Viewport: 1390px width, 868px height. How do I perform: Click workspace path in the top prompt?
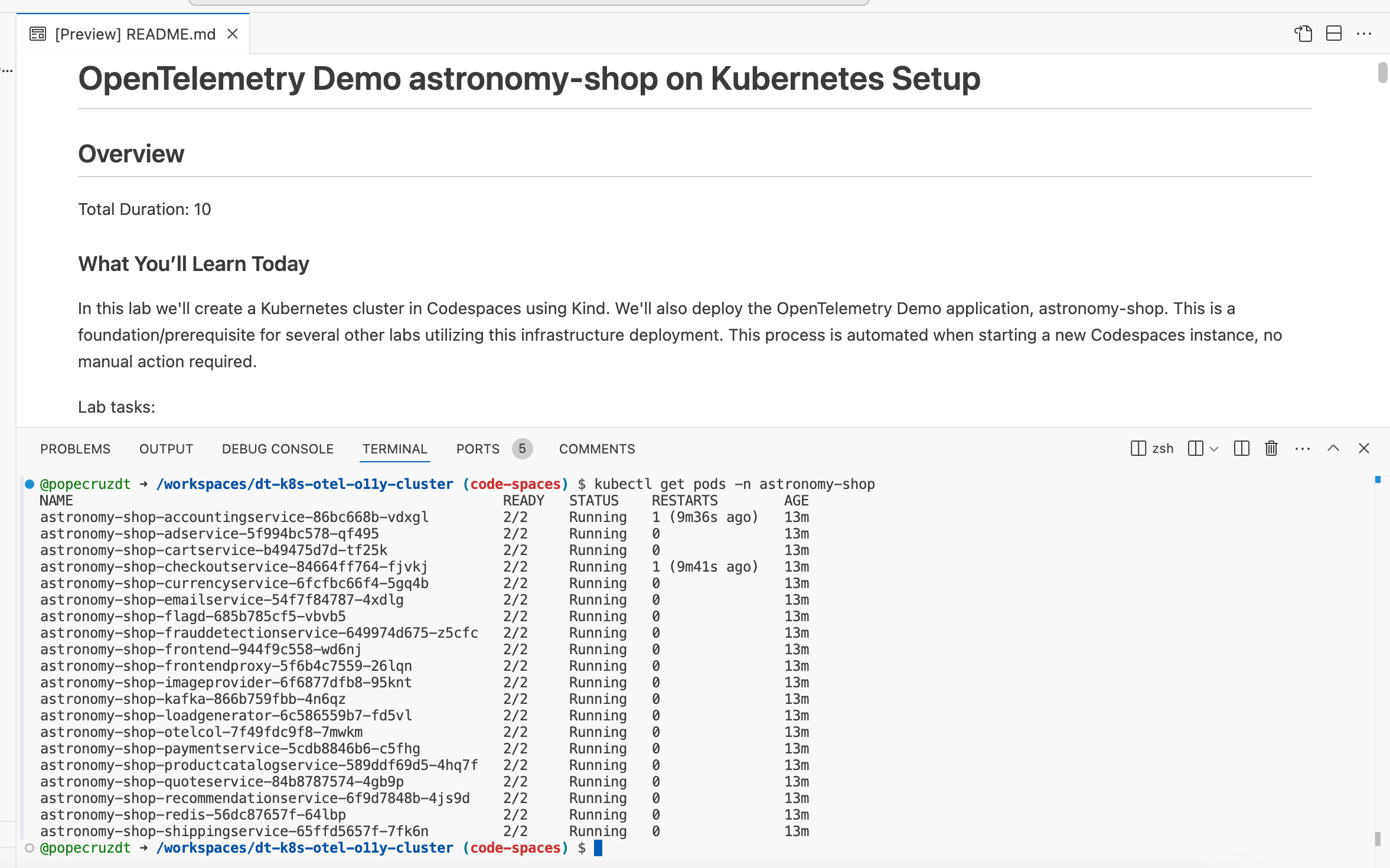305,484
